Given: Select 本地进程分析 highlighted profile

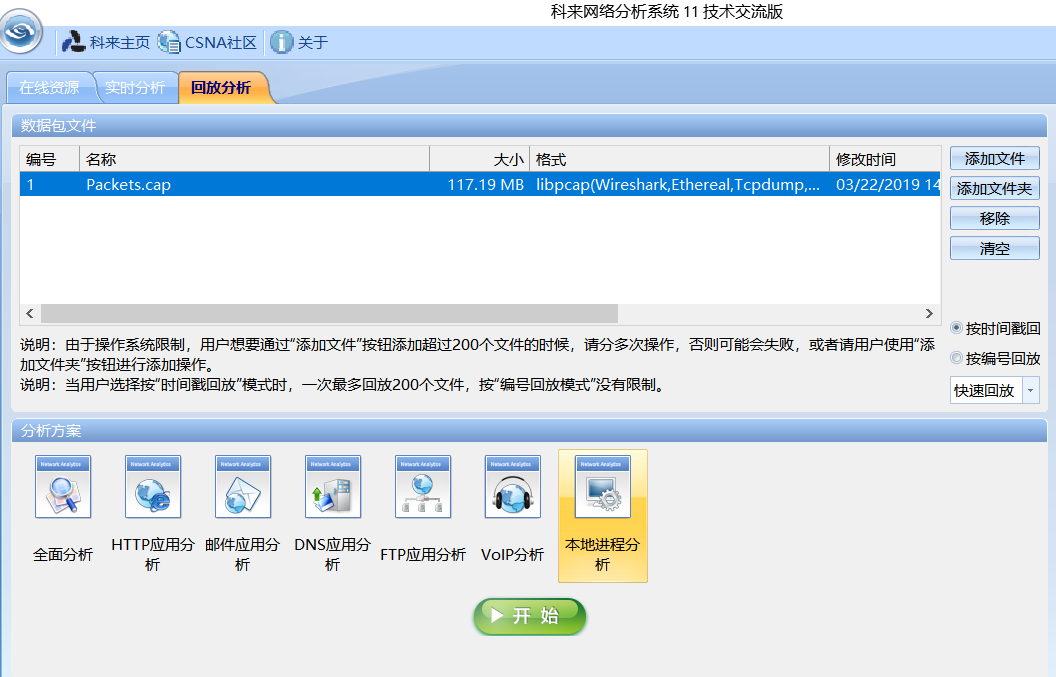Looking at the screenshot, I should [x=603, y=516].
